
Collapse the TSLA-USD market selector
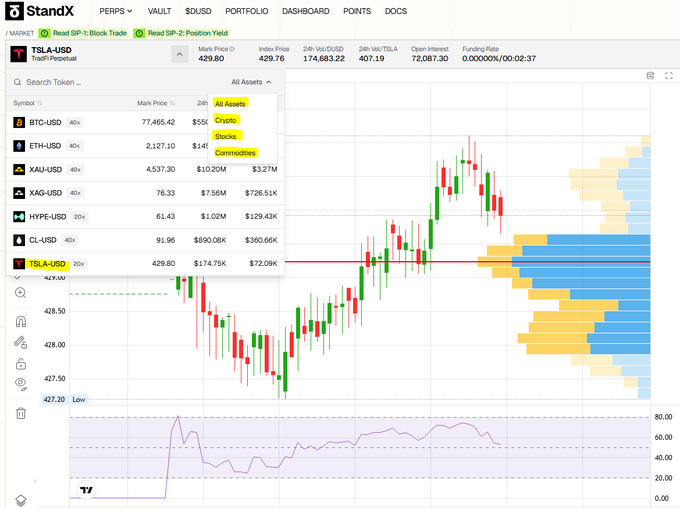(180, 54)
